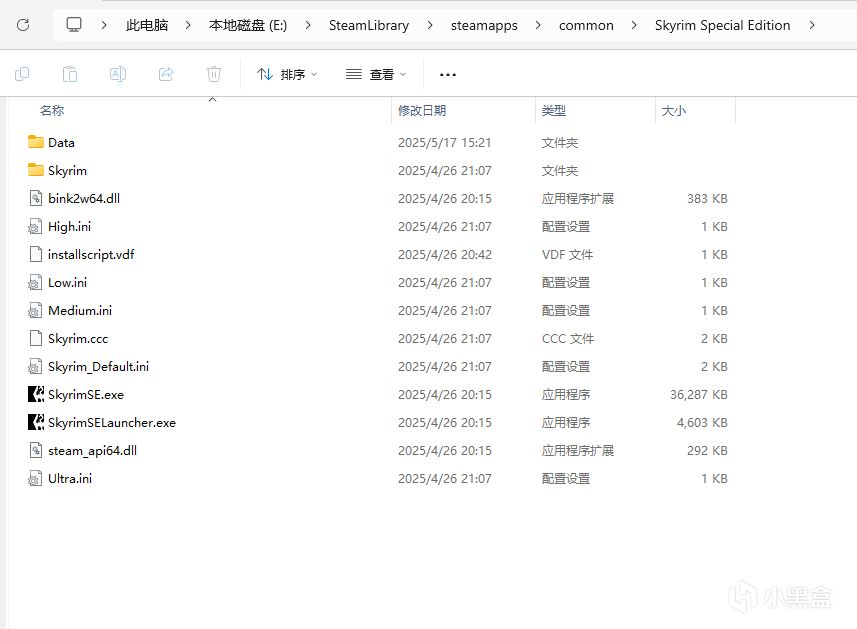857x629 pixels.
Task: Expand chevron after common breadcrumb
Action: 633,25
